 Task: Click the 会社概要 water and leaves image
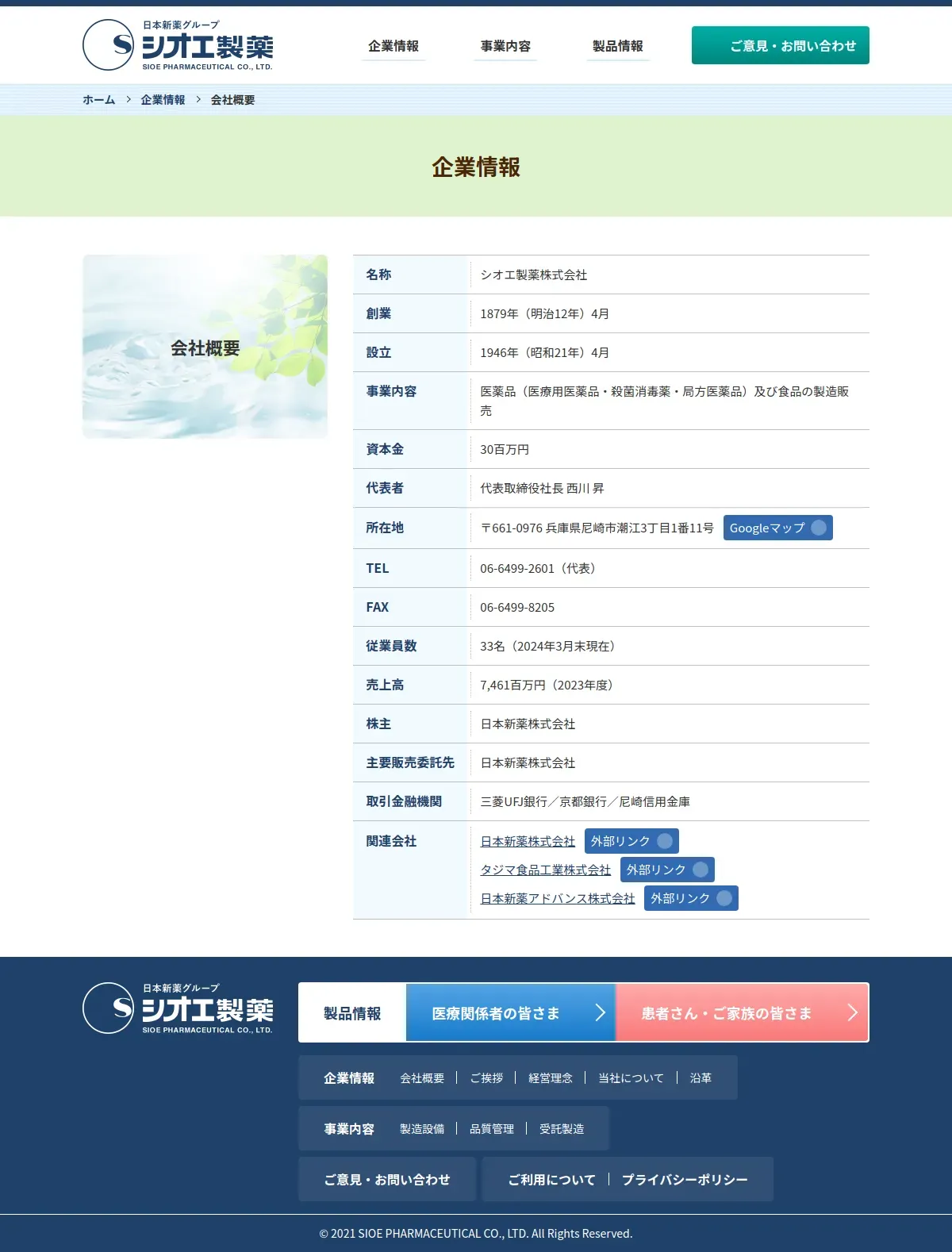pyautogui.click(x=205, y=347)
